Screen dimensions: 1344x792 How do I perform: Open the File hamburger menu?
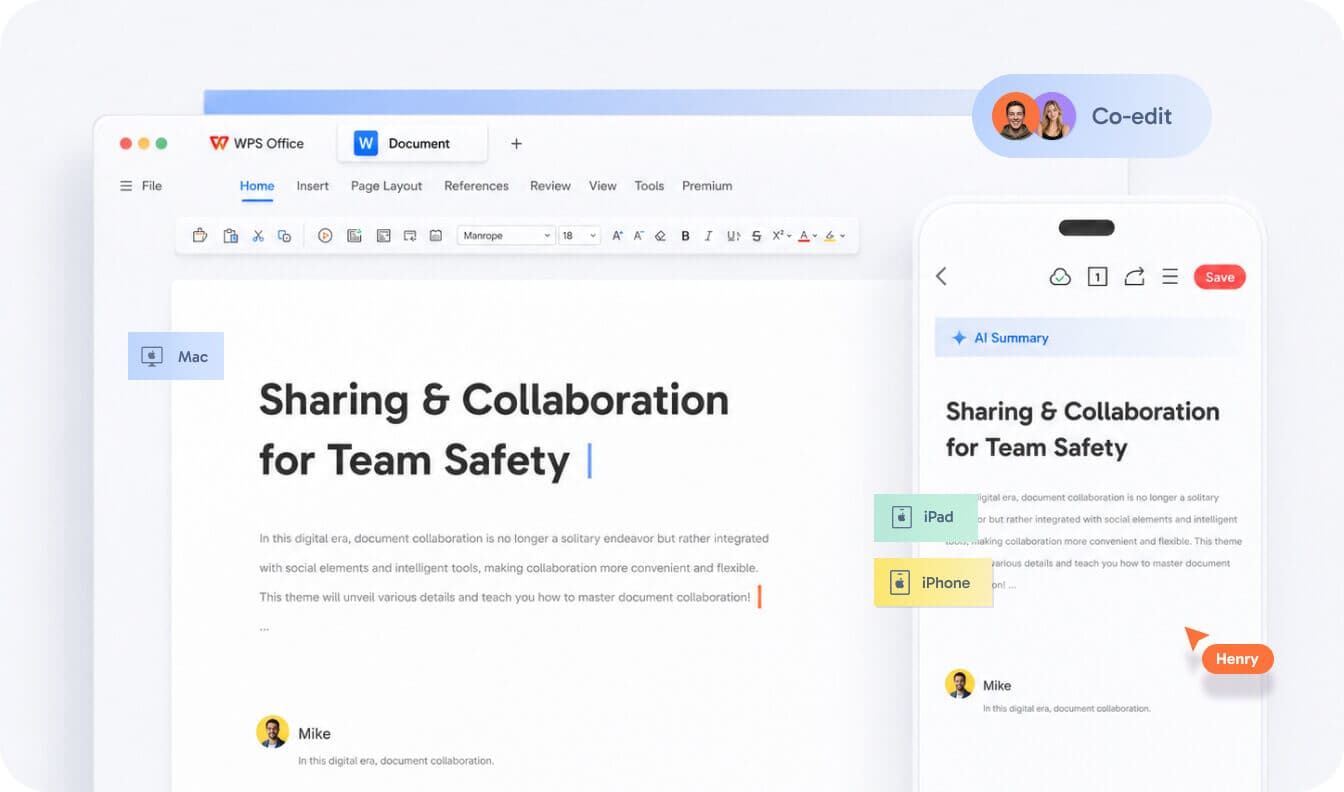(140, 186)
